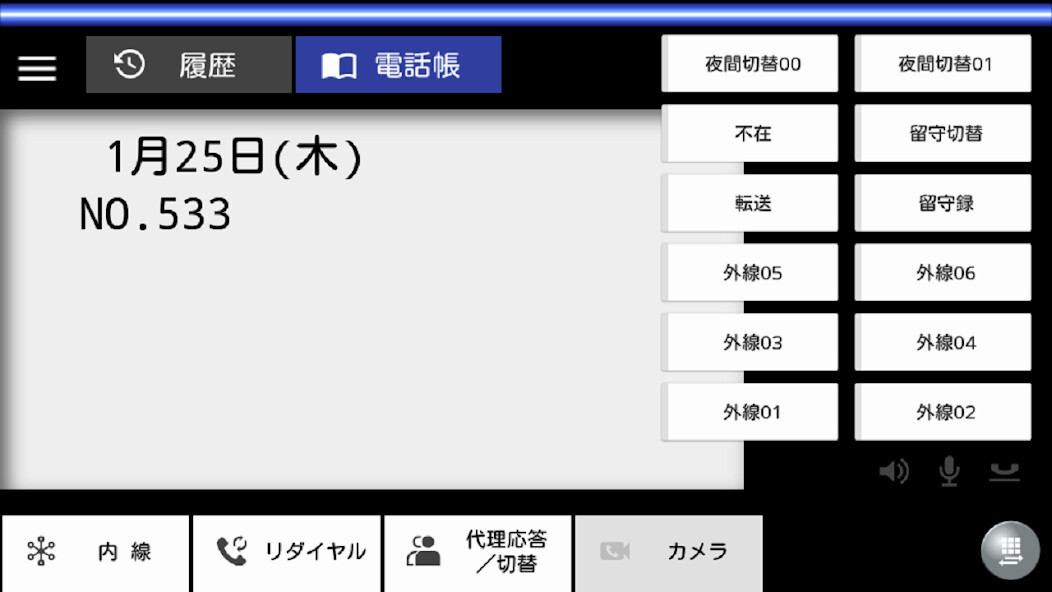
Task: Click the handset hook icon
Action: coord(1004,472)
